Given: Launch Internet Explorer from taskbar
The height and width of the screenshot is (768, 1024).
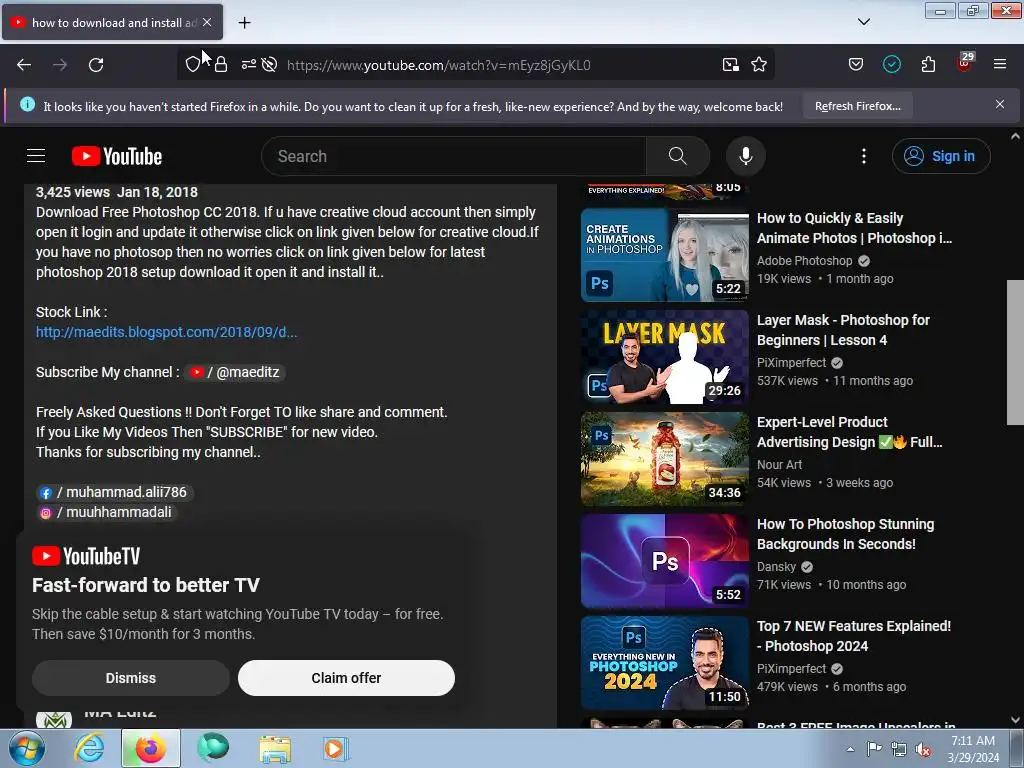Looking at the screenshot, I should [89, 748].
